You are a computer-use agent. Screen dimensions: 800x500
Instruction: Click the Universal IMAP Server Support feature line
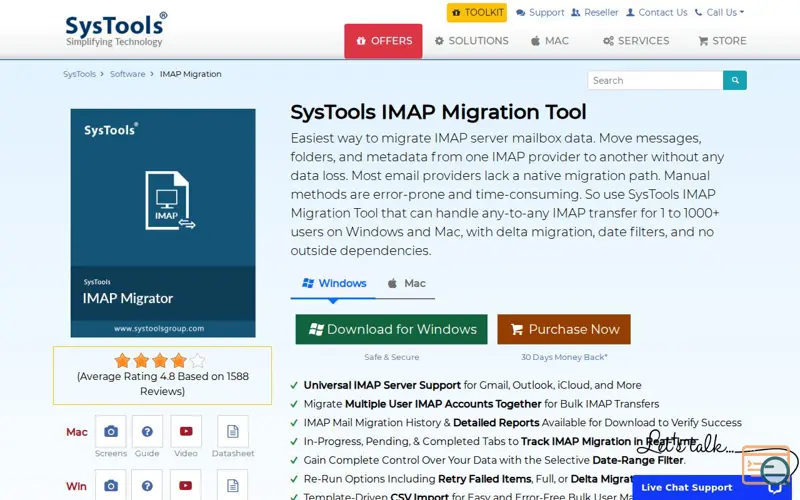[472, 385]
